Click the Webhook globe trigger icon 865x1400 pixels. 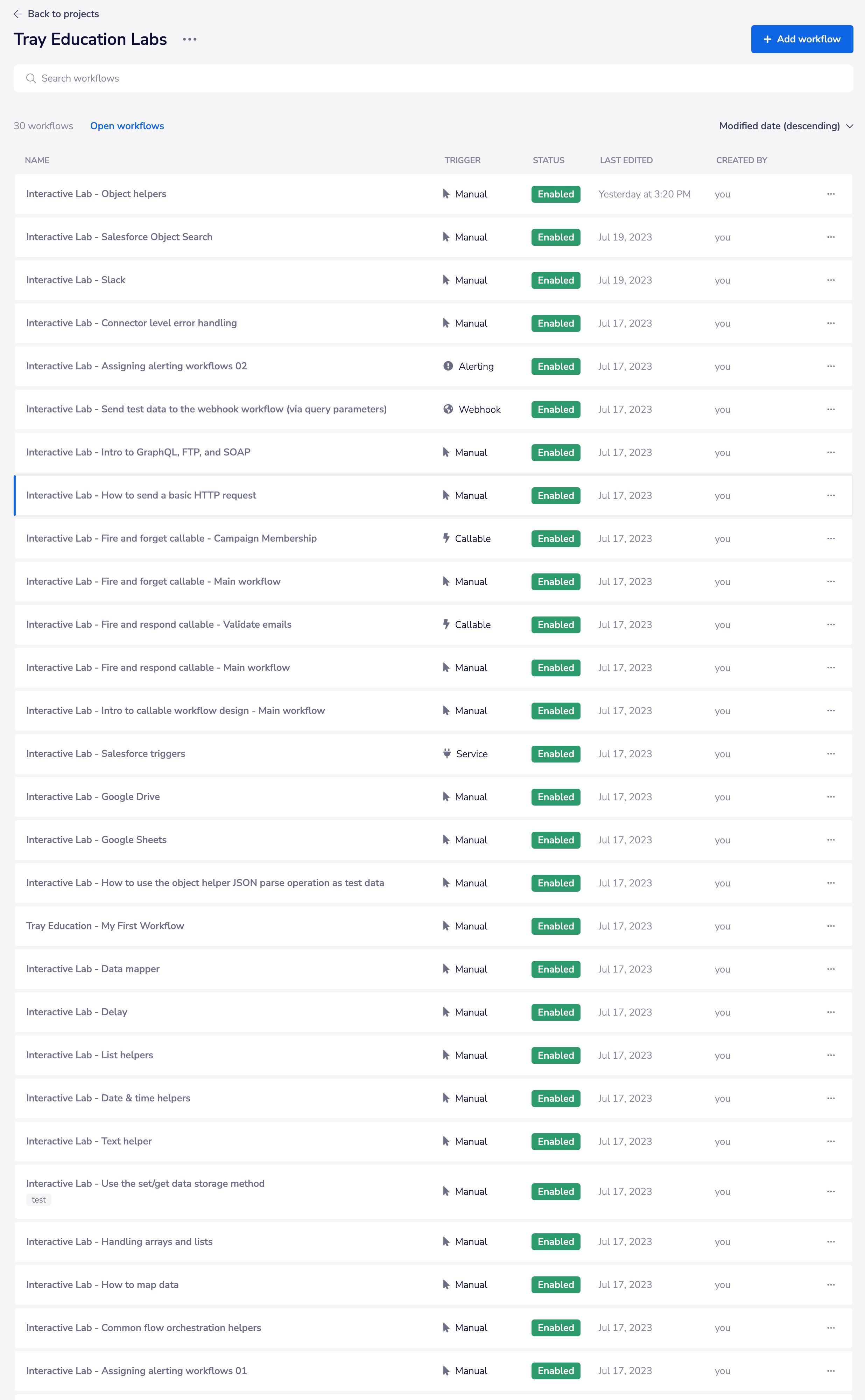tap(448, 409)
